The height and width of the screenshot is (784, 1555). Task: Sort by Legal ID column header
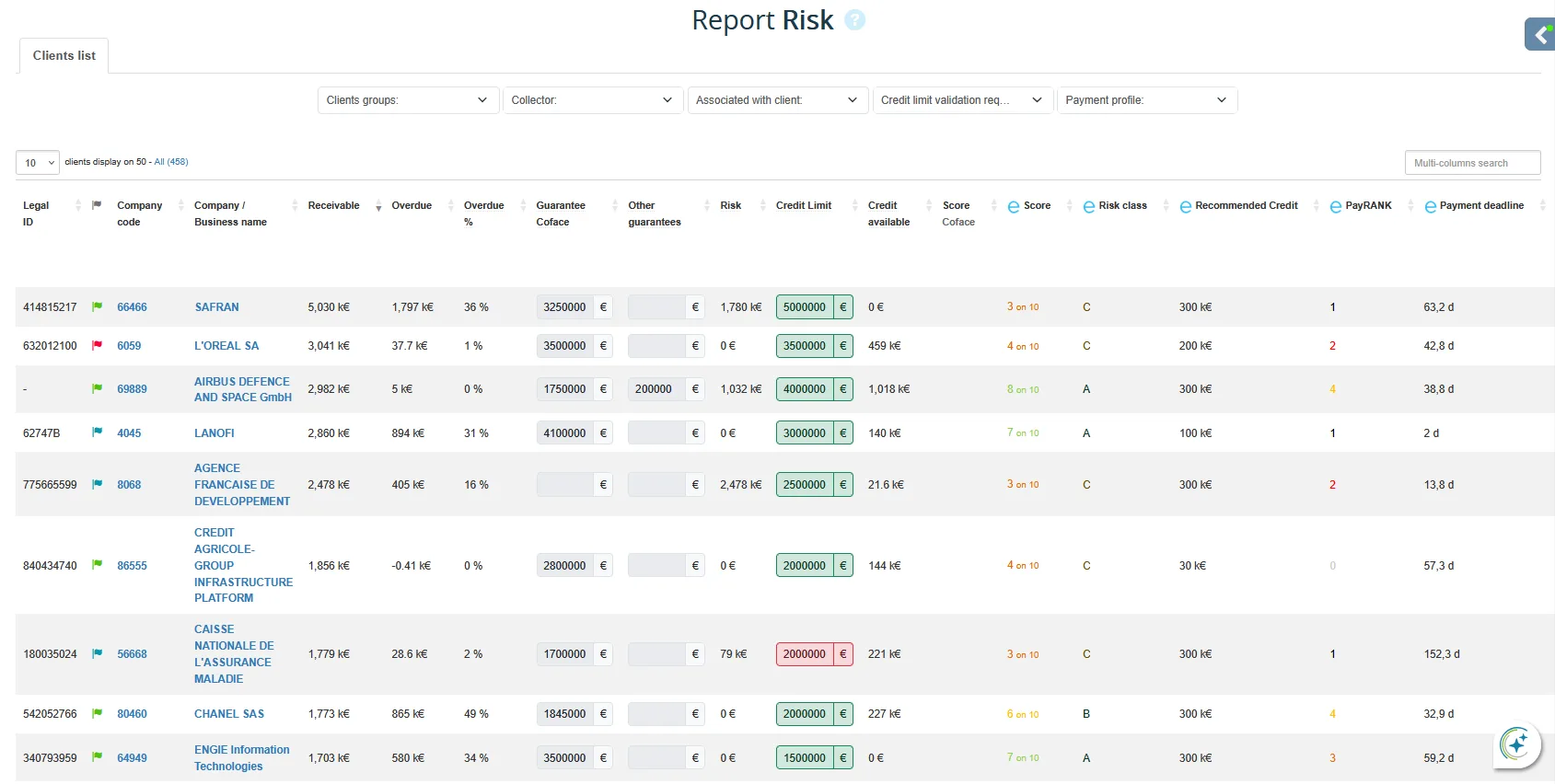pos(36,213)
